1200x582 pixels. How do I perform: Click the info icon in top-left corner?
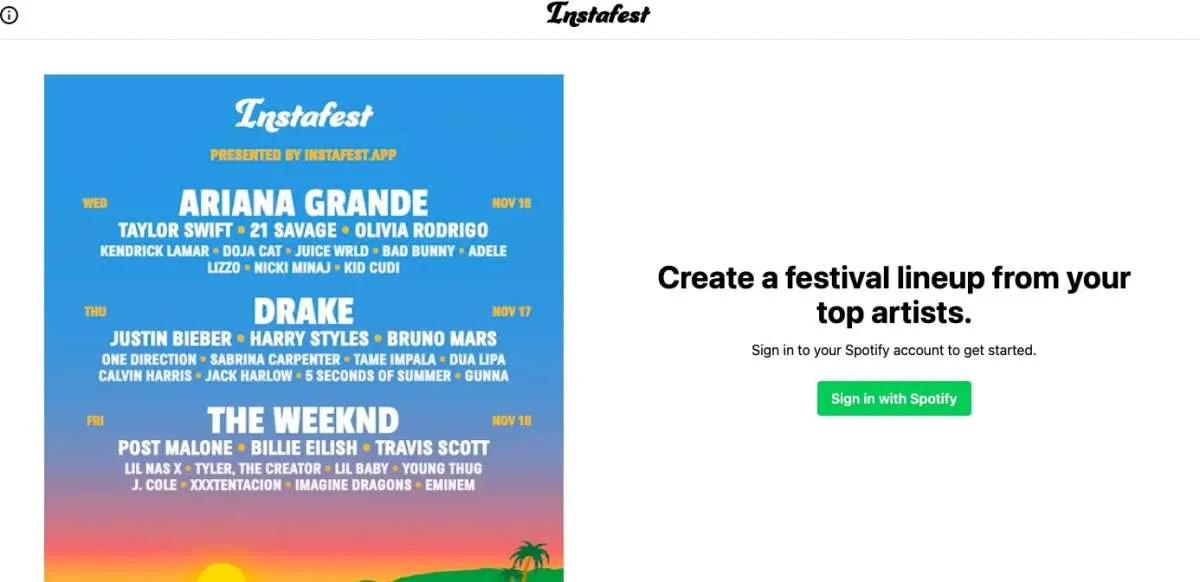tap(10, 15)
